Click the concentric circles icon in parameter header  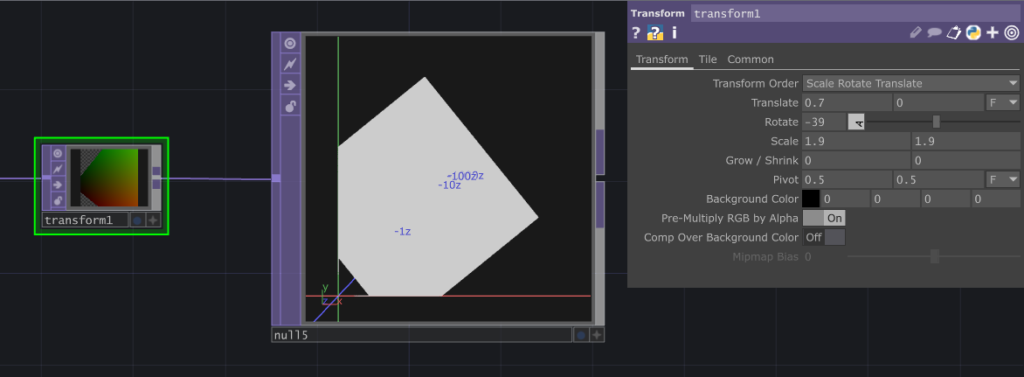(x=1011, y=32)
